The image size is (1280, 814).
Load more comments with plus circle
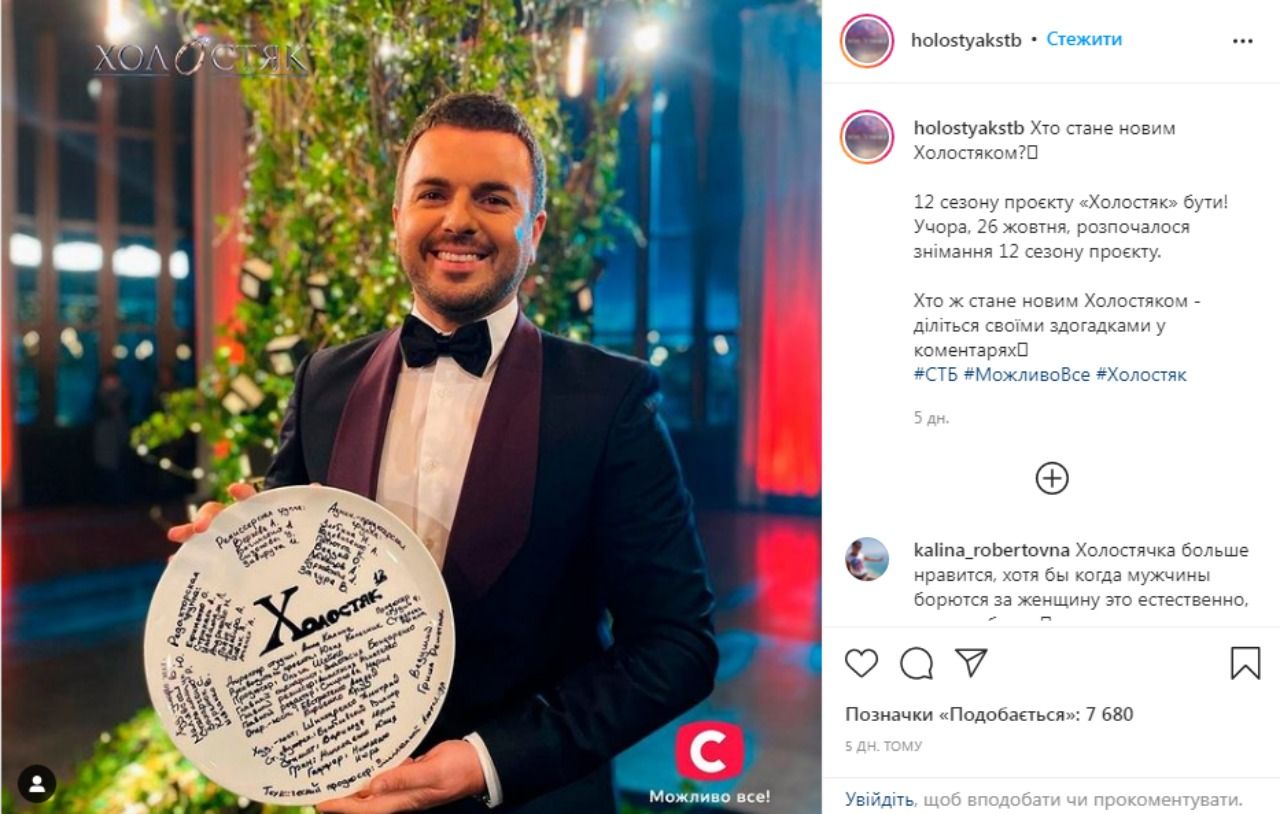click(1052, 479)
